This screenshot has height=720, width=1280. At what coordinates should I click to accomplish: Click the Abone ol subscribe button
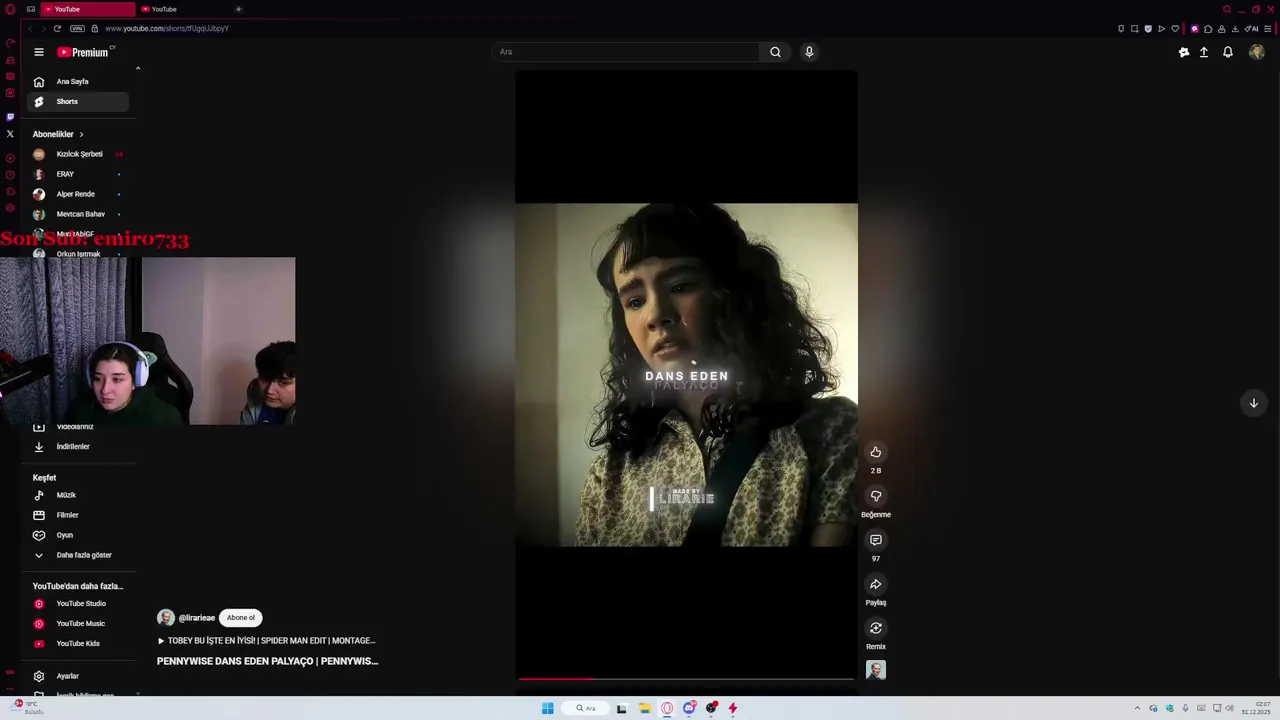coord(240,618)
